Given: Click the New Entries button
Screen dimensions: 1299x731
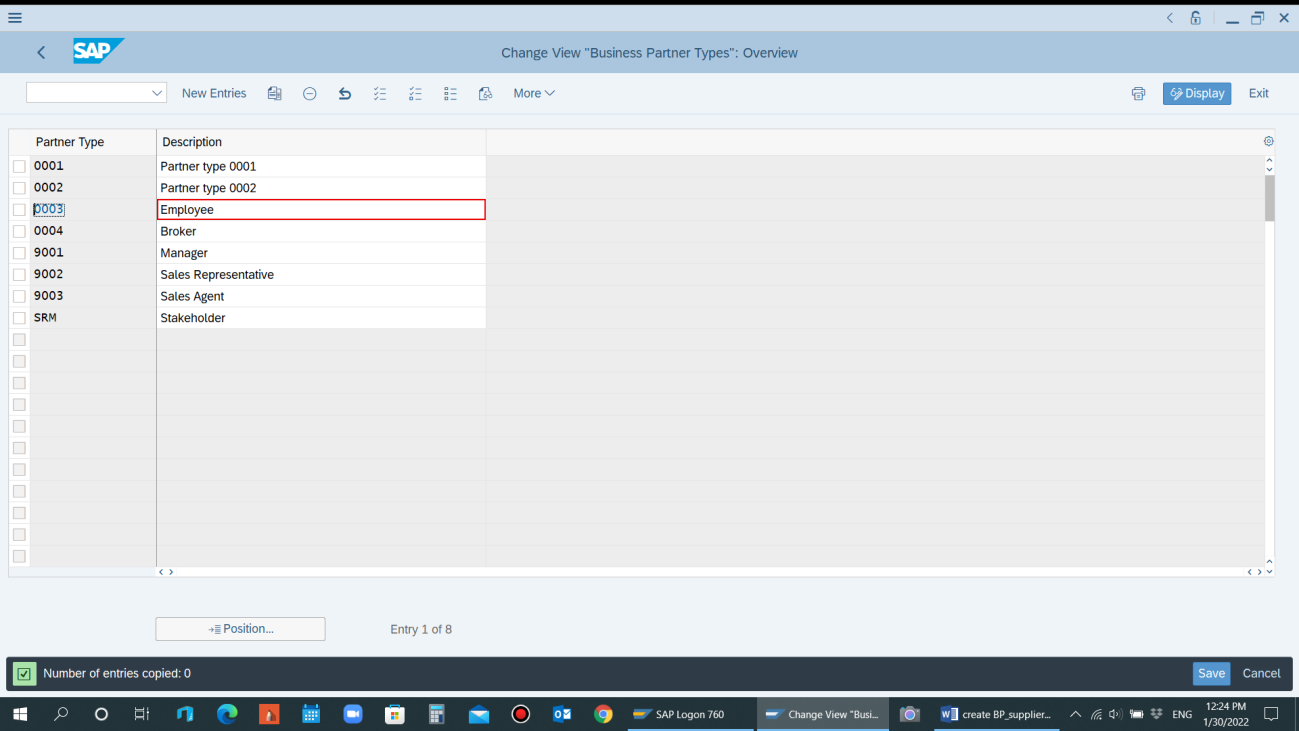Looking at the screenshot, I should 213,93.
